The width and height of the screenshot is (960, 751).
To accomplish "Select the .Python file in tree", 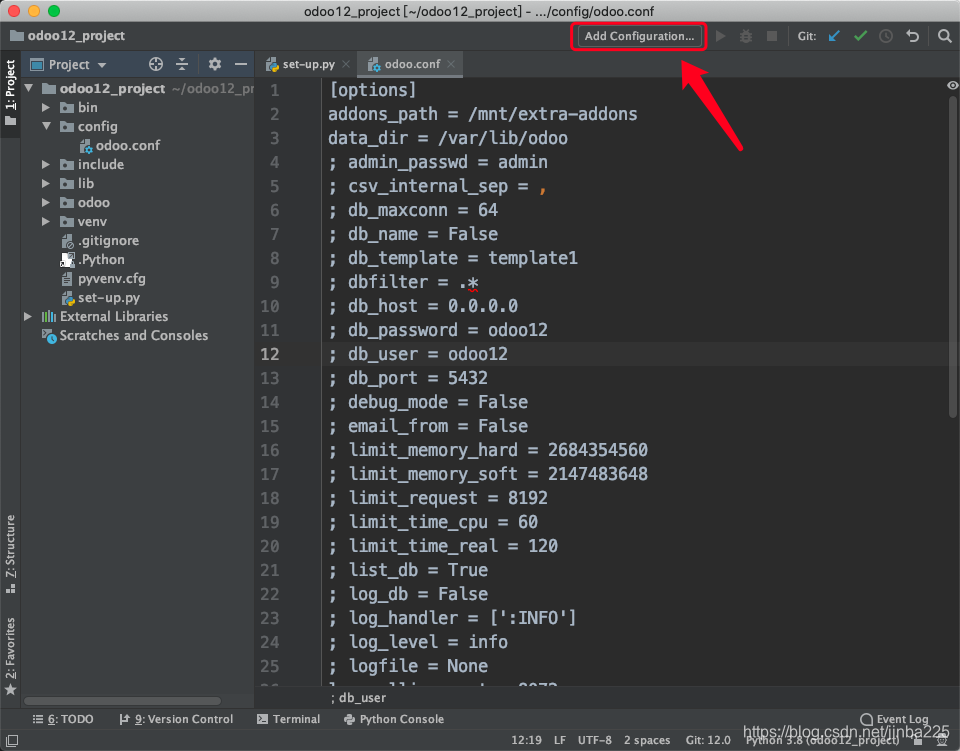I will coord(92,260).
